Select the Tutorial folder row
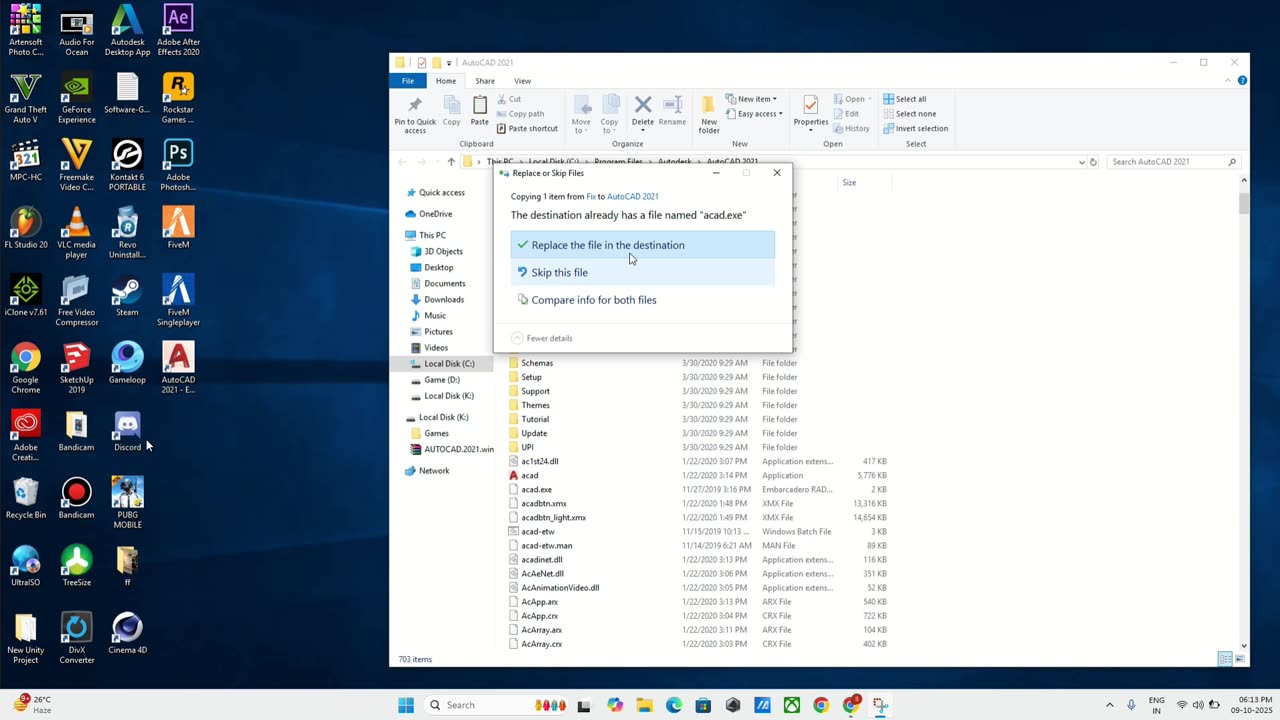This screenshot has height=720, width=1280. [x=700, y=419]
